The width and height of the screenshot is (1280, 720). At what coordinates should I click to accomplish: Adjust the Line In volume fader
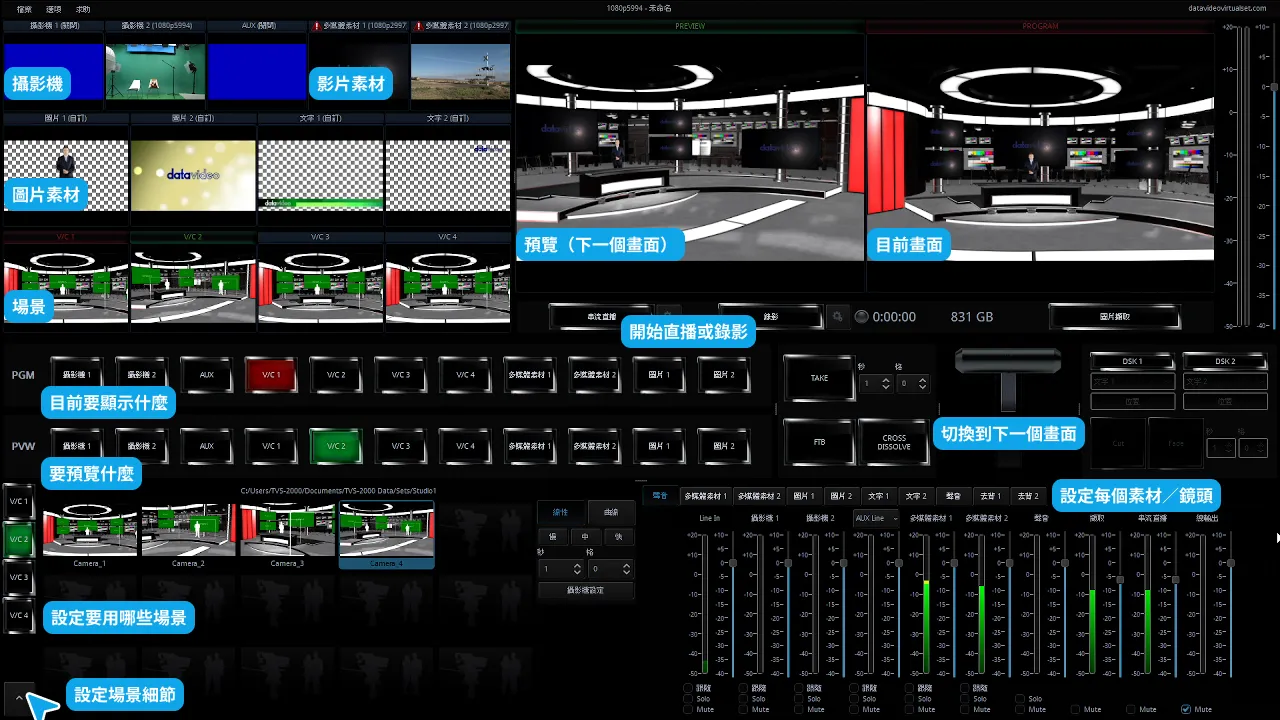732,564
